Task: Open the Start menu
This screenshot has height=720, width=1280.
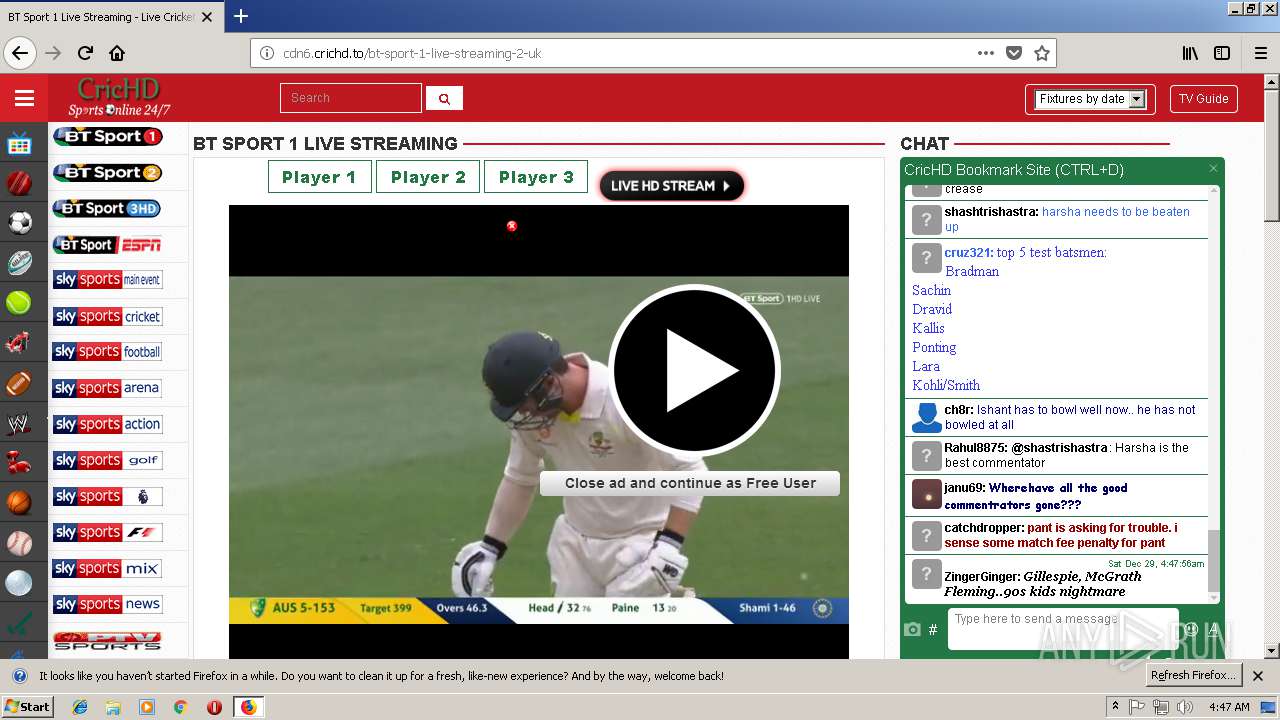Action: 27,707
